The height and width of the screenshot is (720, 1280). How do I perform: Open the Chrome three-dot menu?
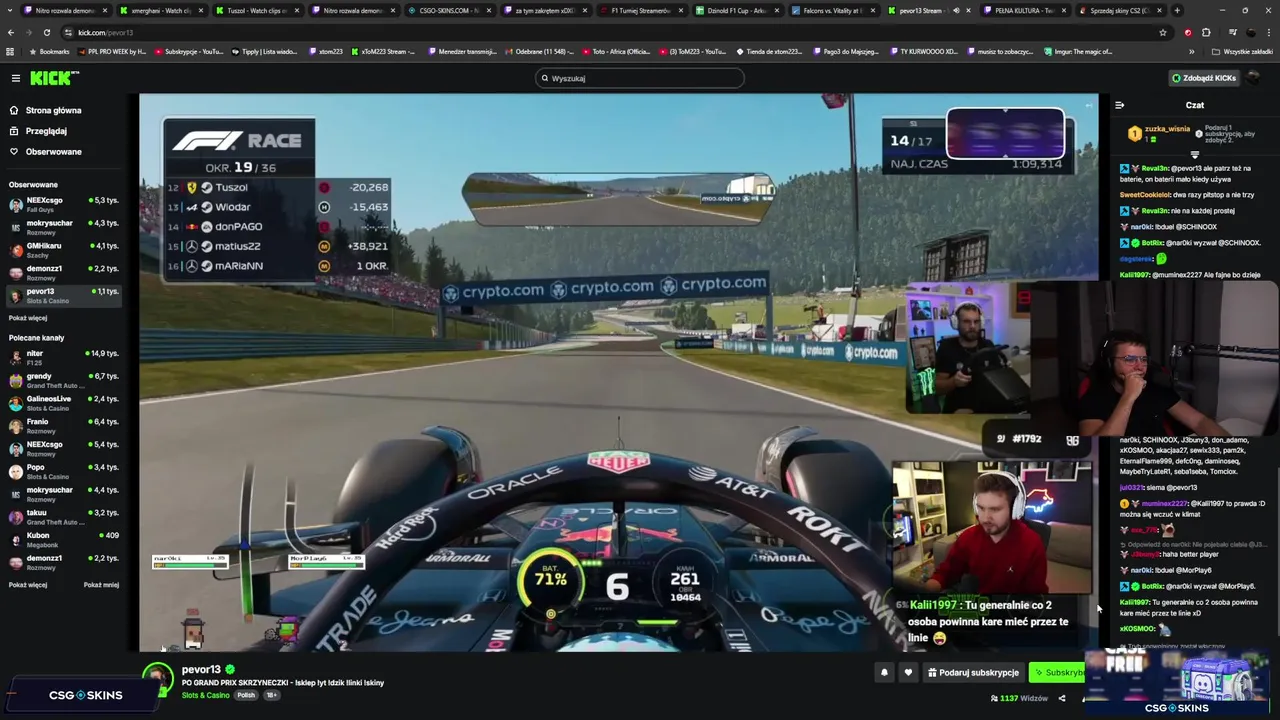1270,32
